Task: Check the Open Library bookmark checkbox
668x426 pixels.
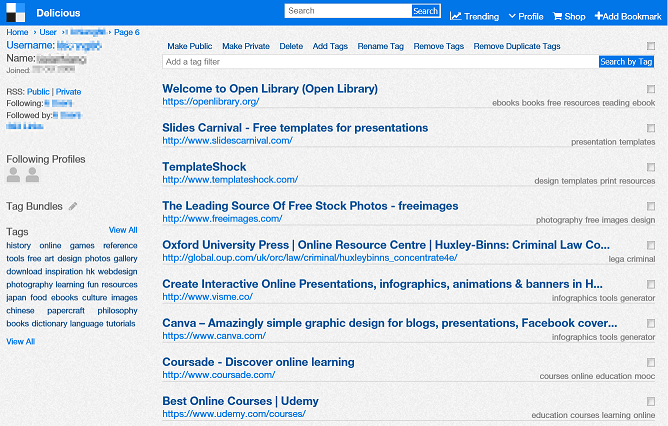Action: (x=651, y=89)
